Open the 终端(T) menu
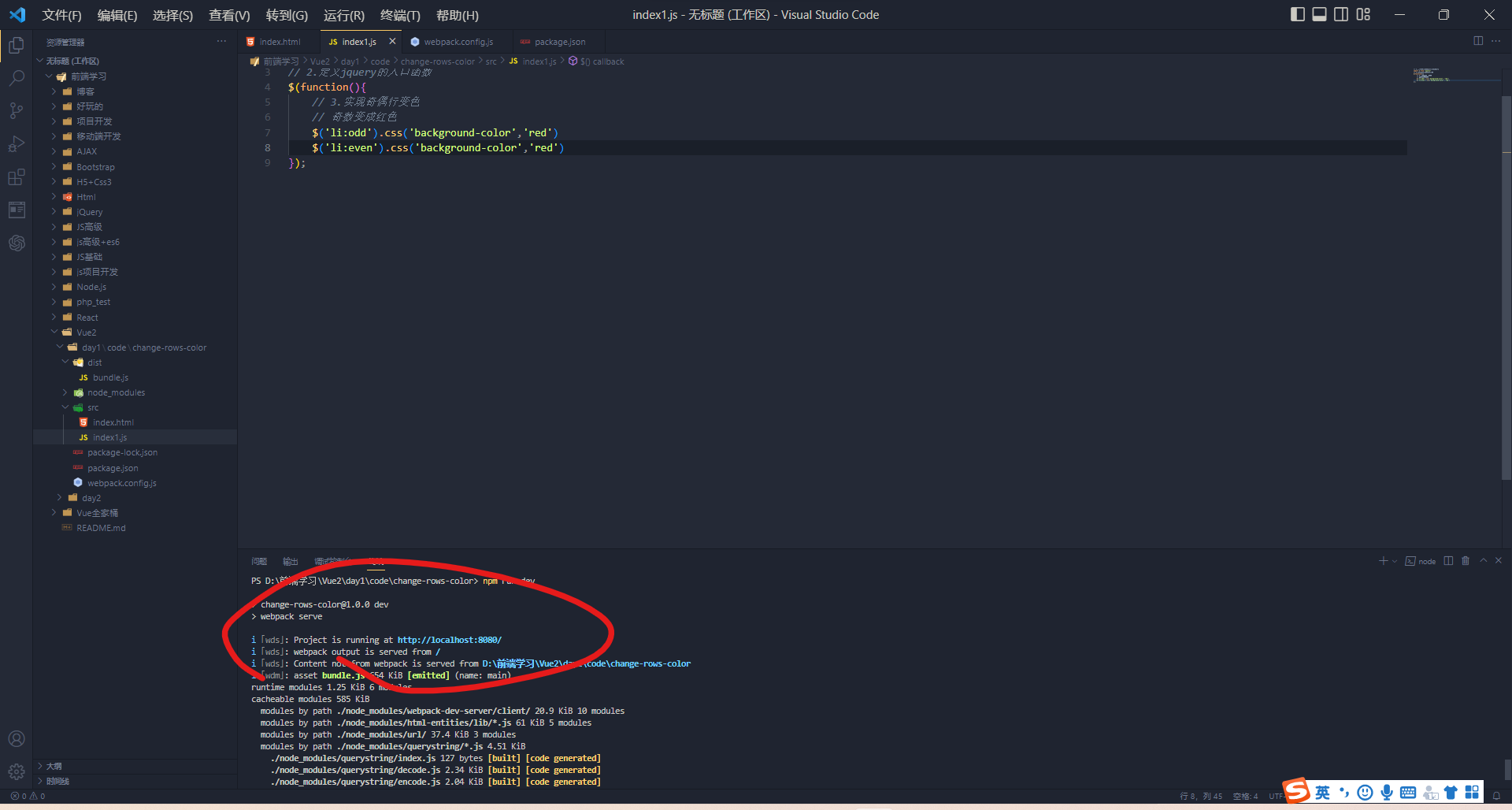This screenshot has height=810, width=1512. [402, 15]
